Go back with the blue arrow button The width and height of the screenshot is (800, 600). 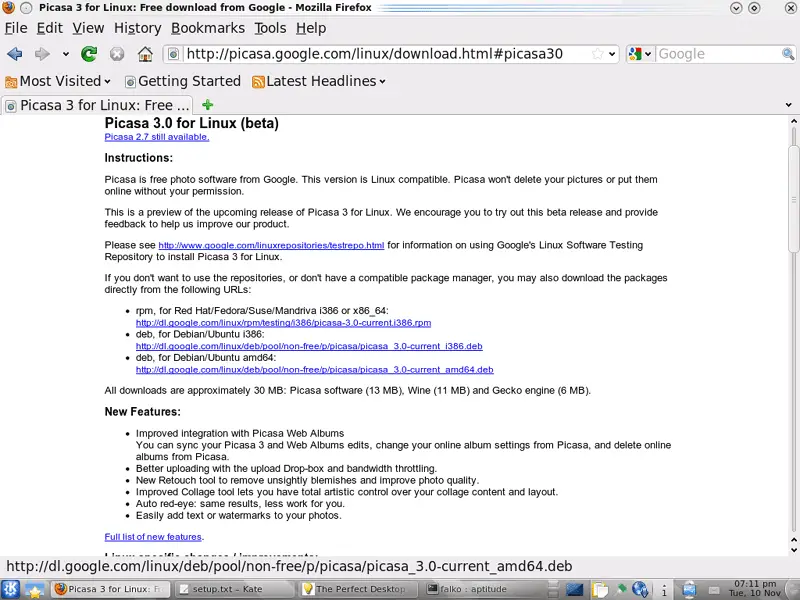point(15,54)
